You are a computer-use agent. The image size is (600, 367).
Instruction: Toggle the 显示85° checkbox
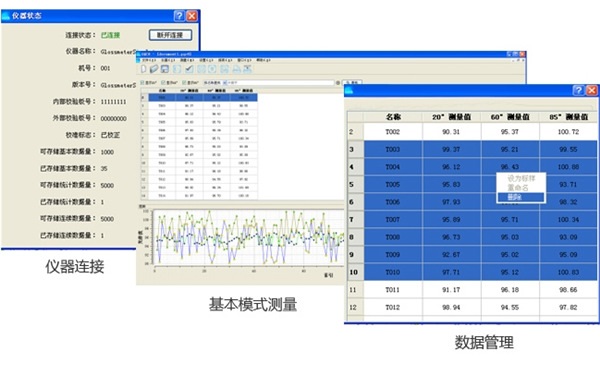click(184, 83)
